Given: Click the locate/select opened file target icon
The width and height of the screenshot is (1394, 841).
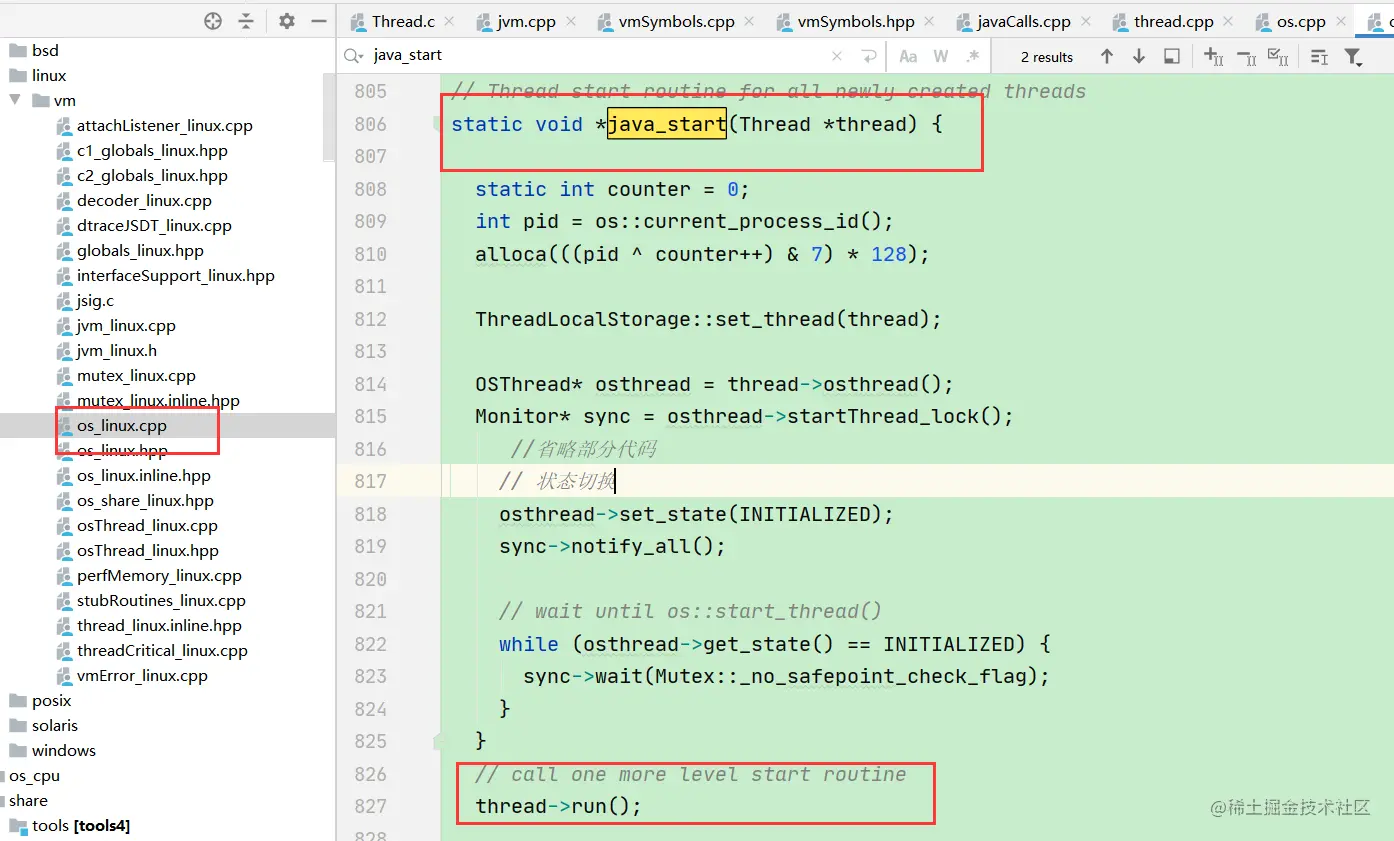Looking at the screenshot, I should click(x=212, y=21).
